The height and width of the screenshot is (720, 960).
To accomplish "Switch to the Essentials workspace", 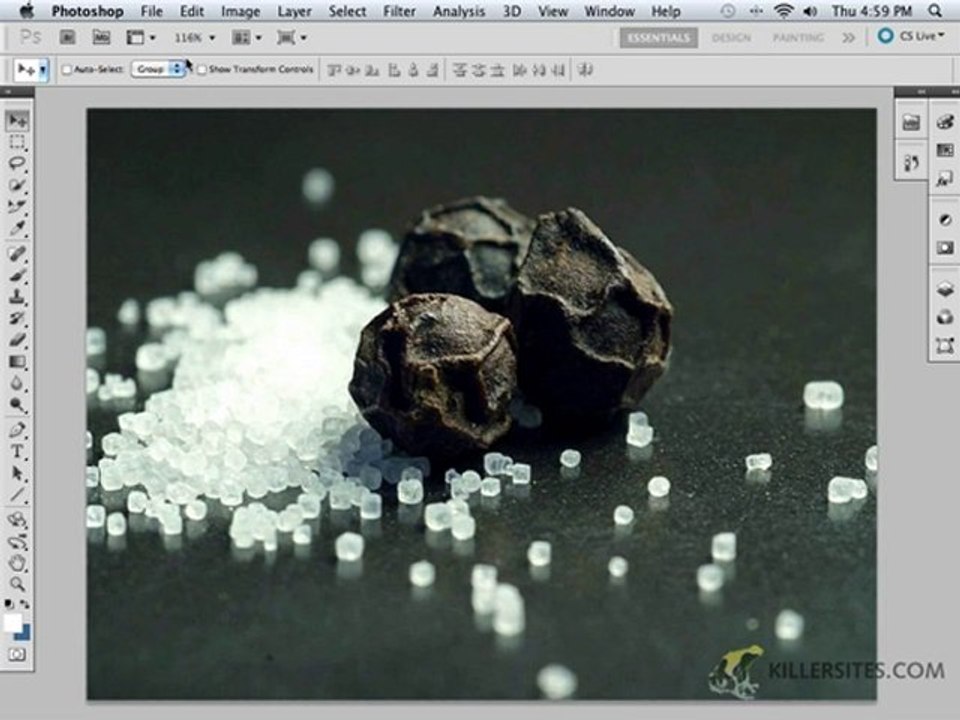I will click(x=659, y=38).
